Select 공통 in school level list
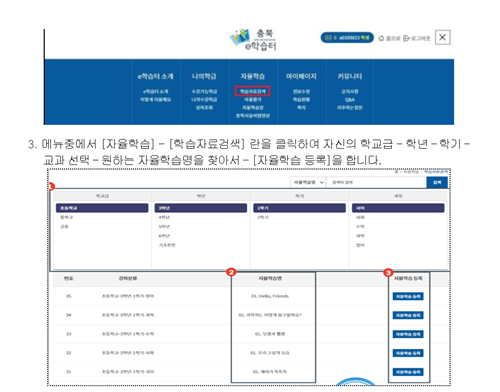500x392 pixels. coord(64,227)
